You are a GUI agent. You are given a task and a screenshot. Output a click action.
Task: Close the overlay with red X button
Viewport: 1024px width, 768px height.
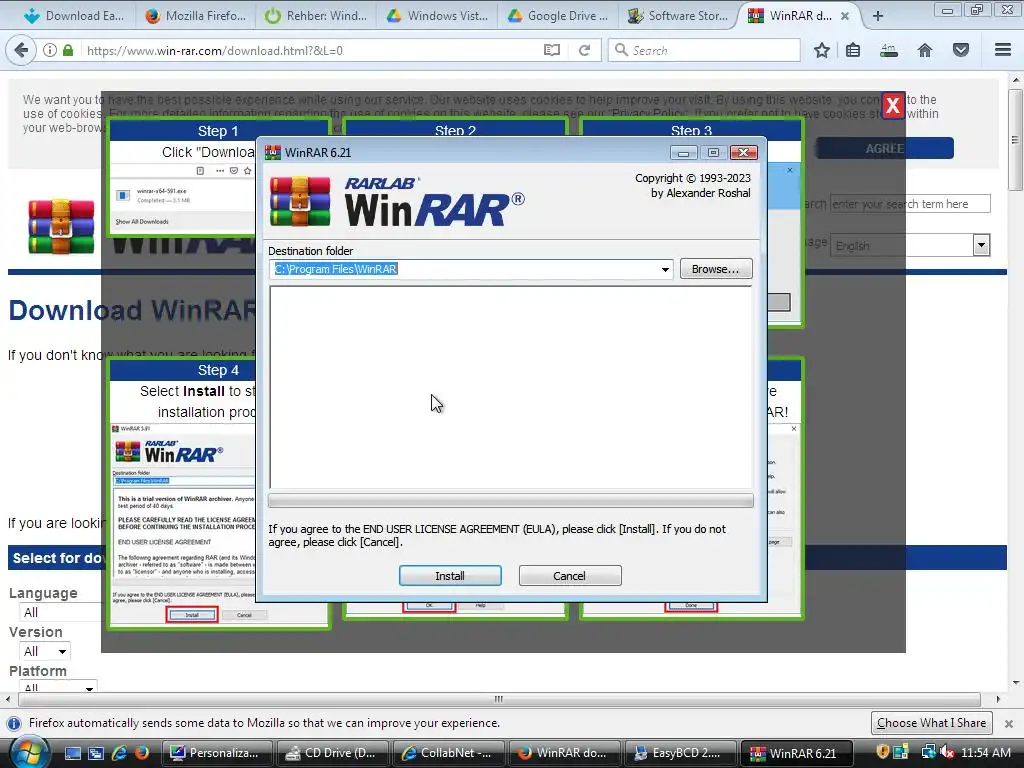[893, 105]
